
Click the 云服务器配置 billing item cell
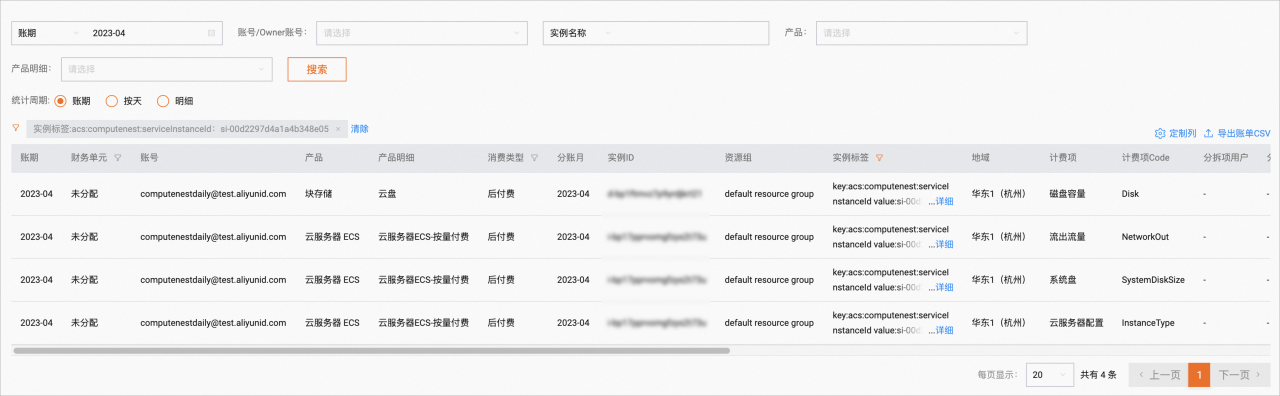click(1076, 323)
